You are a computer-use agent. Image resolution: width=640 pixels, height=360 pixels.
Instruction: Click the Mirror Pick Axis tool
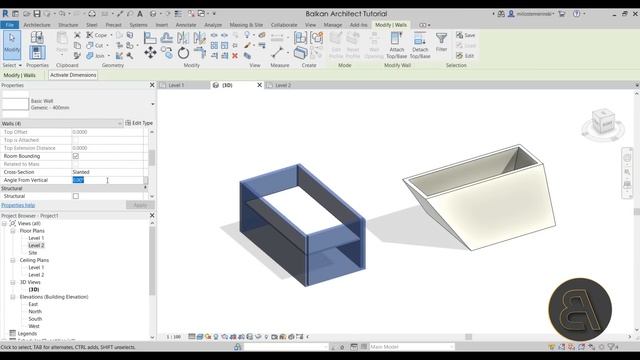coord(183,38)
